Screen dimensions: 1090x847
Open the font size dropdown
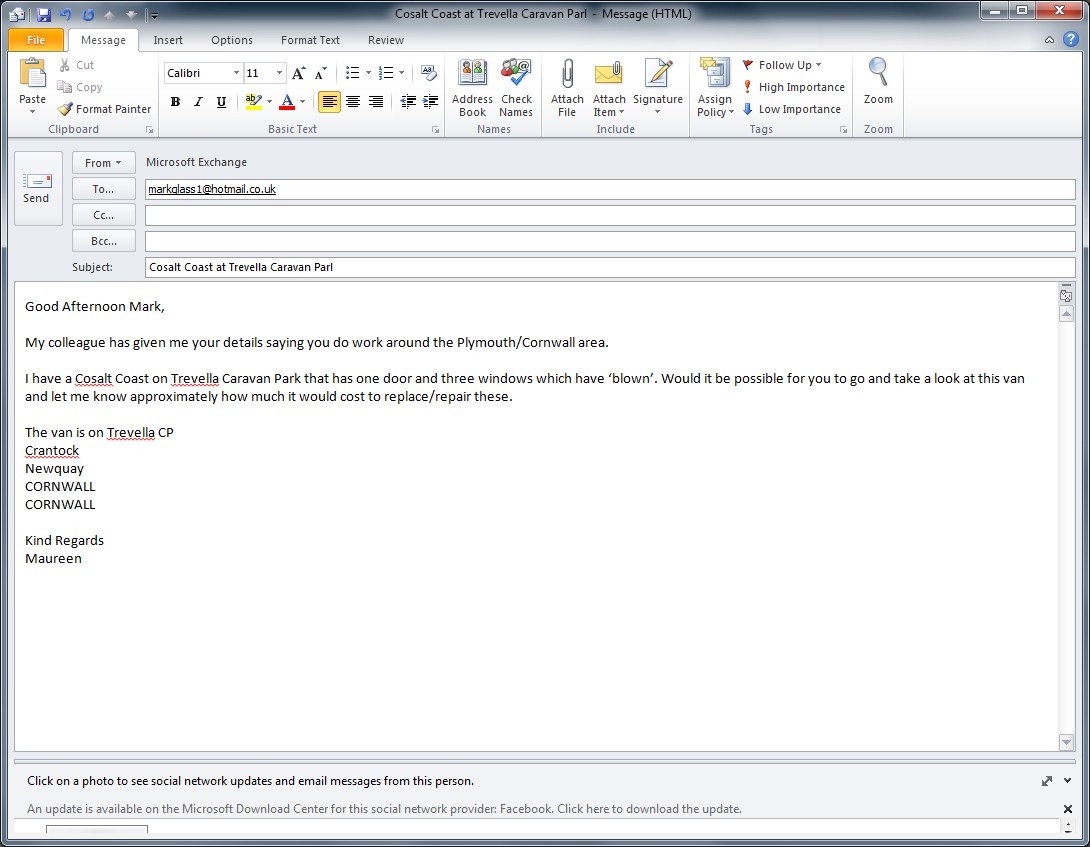click(x=279, y=73)
